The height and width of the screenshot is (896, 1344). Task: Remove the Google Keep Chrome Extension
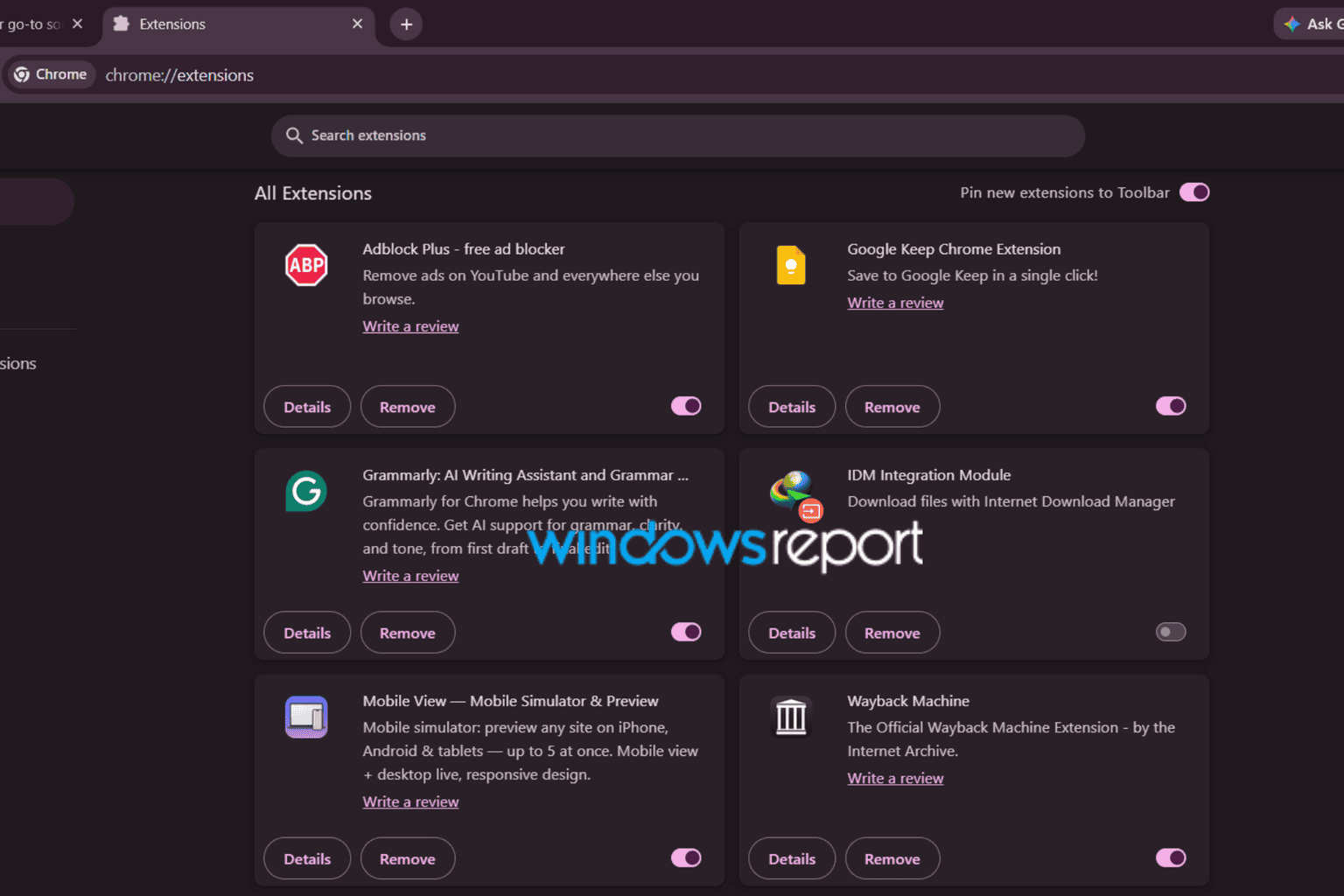(892, 407)
